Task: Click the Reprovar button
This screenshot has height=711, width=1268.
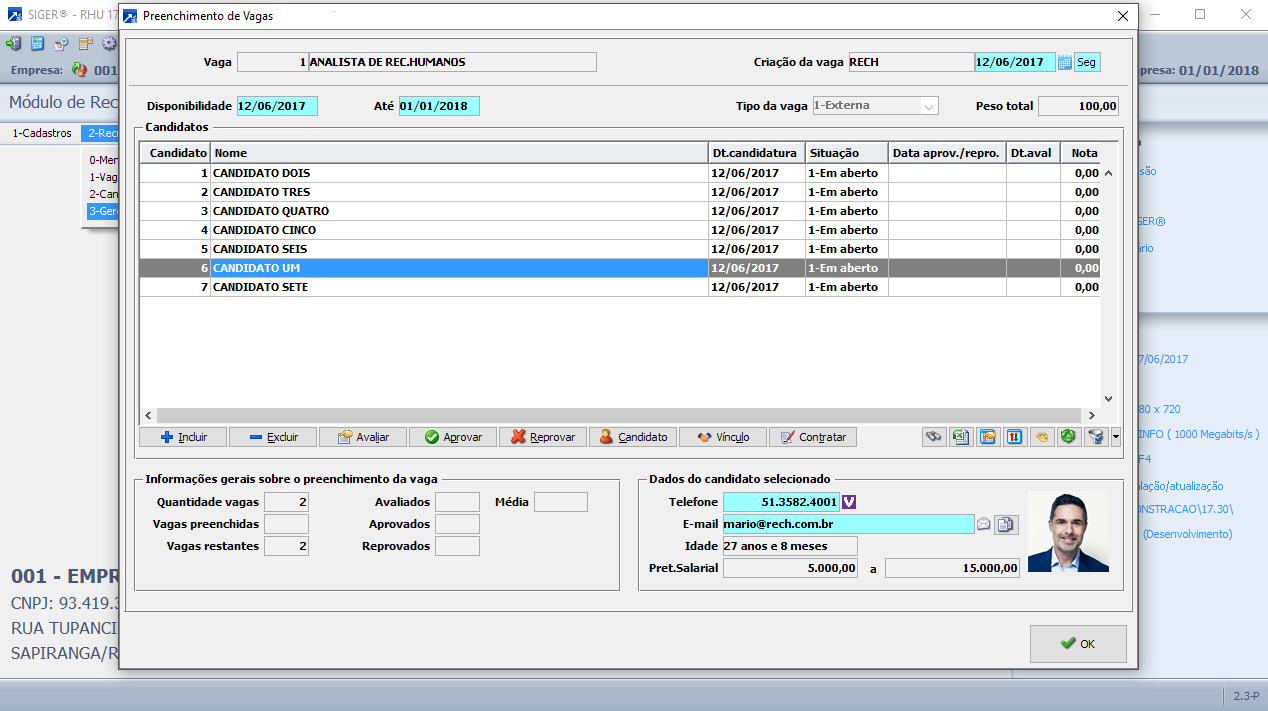Action: click(x=543, y=437)
